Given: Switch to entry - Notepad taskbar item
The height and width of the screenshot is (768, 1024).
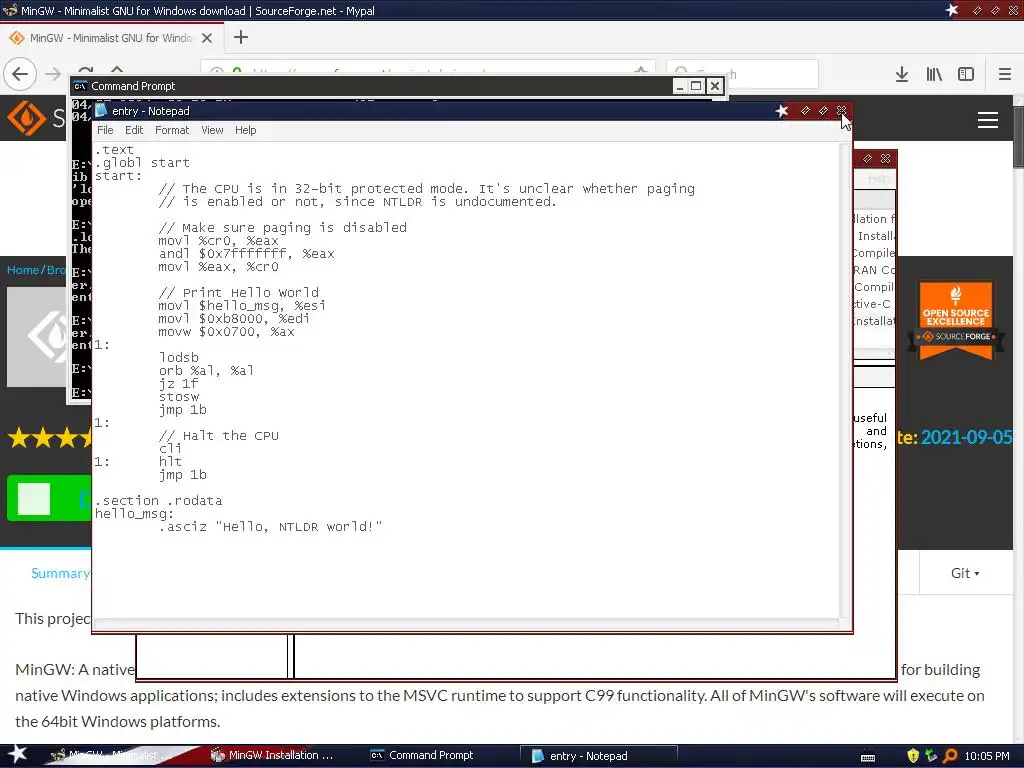Looking at the screenshot, I should tap(598, 756).
